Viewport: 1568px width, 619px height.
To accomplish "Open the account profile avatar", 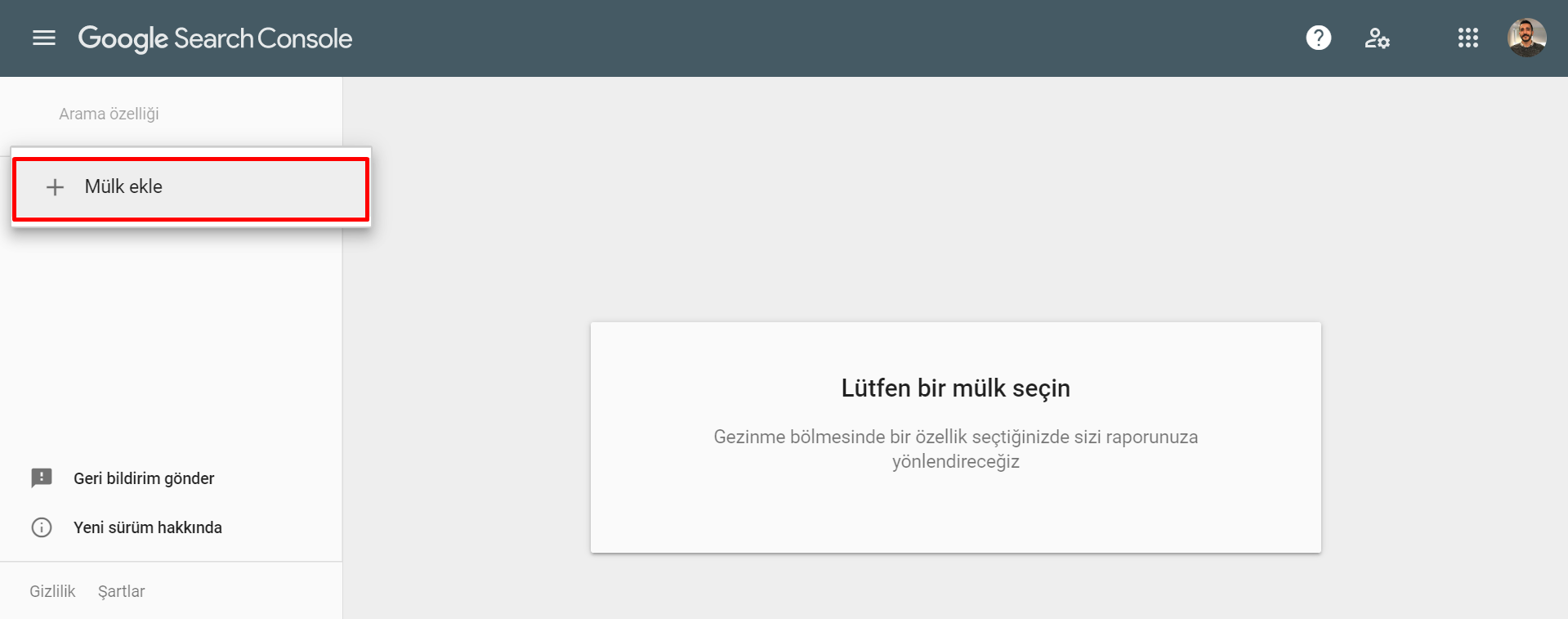I will click(x=1526, y=38).
